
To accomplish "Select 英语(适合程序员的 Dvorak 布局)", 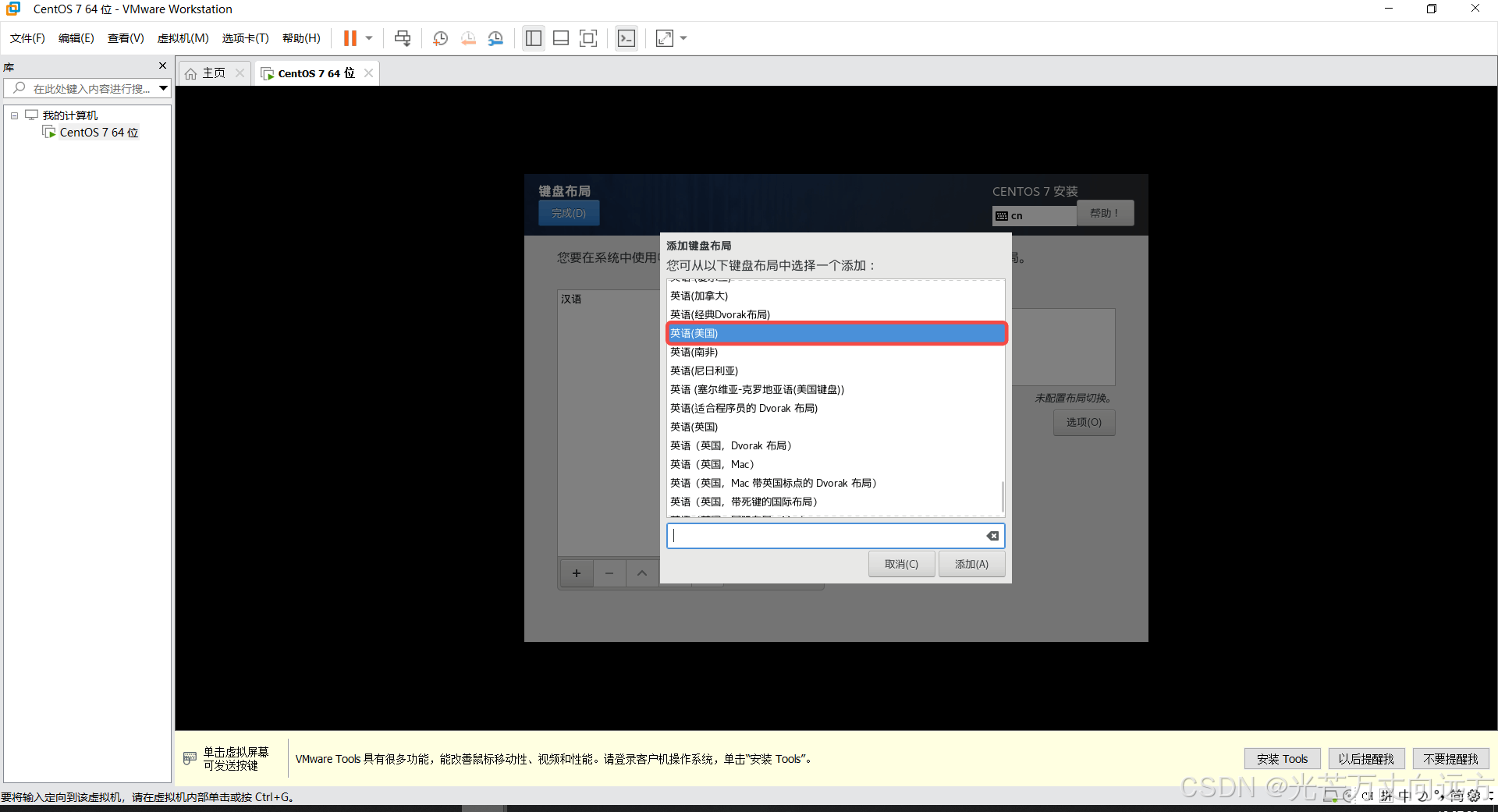I will (835, 408).
